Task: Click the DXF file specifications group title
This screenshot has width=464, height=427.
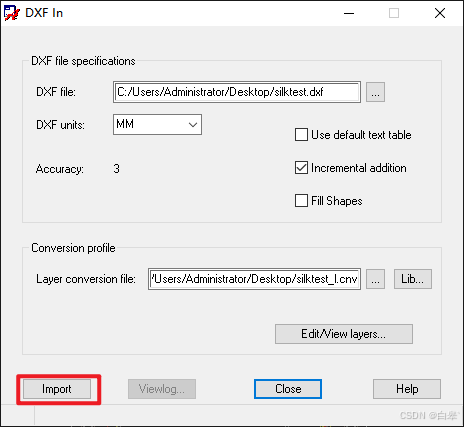Action: pyautogui.click(x=83, y=61)
